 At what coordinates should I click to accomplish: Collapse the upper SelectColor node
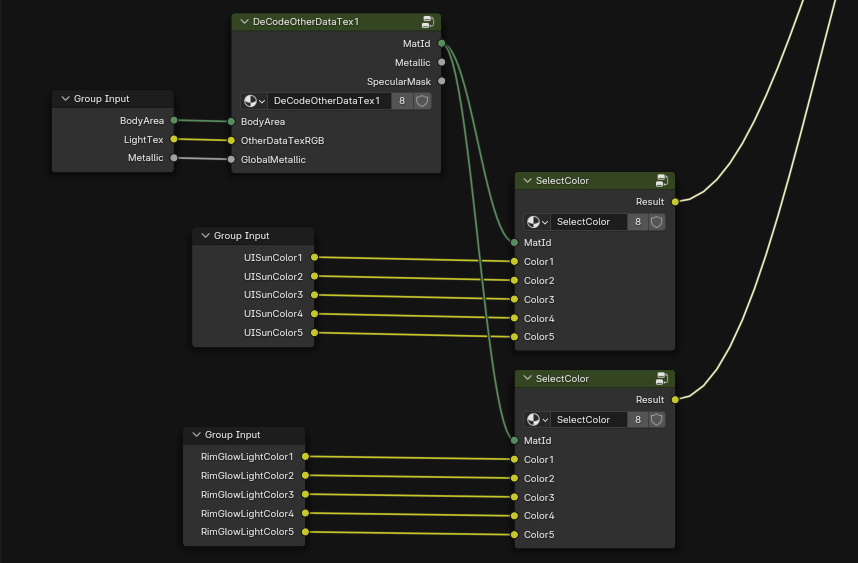tap(527, 181)
